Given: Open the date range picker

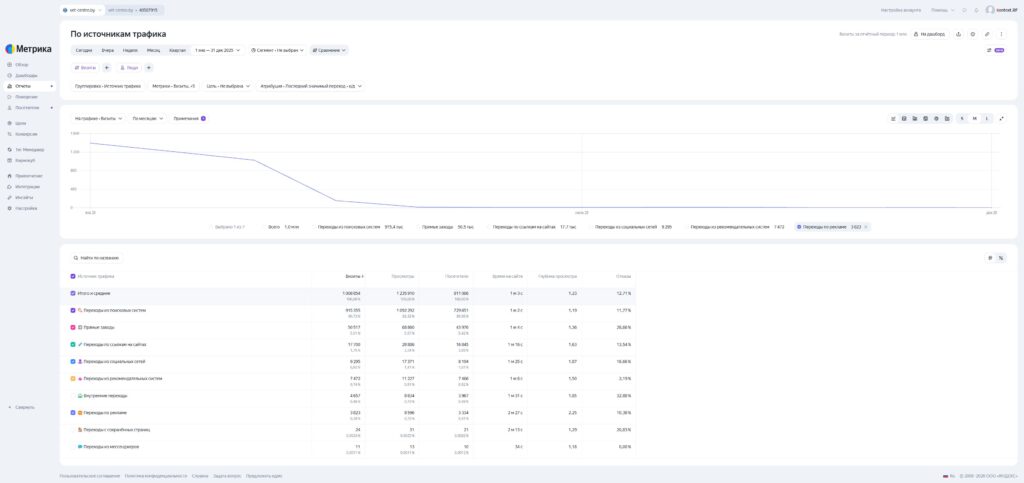Looking at the screenshot, I should click(217, 50).
